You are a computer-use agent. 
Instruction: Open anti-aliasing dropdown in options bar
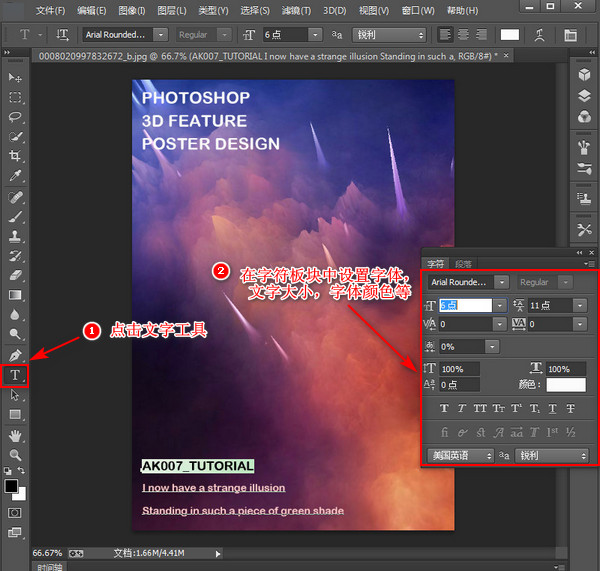pos(389,35)
